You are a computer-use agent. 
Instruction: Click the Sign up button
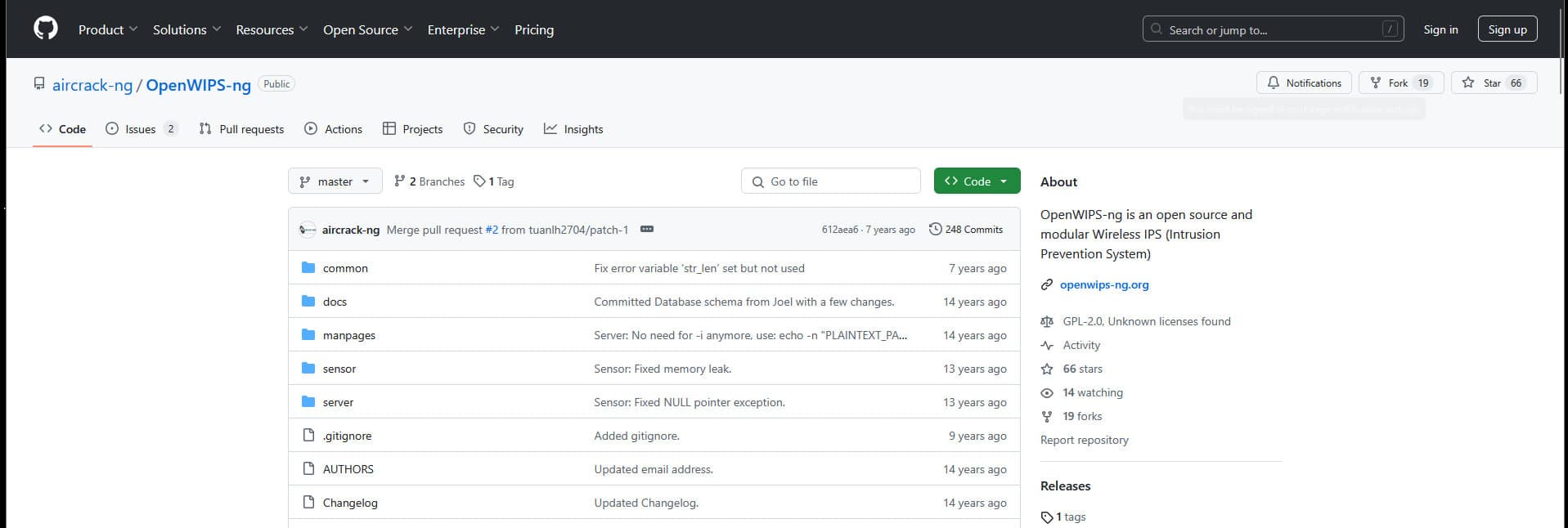1507,29
